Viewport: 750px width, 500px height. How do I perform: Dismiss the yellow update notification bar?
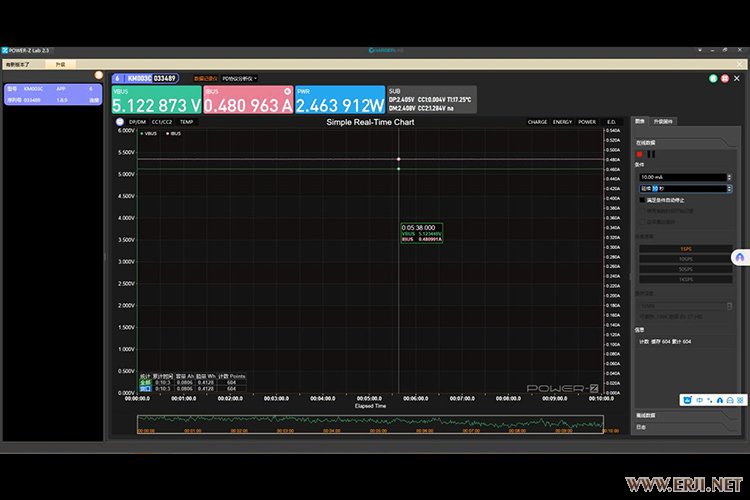coord(740,63)
